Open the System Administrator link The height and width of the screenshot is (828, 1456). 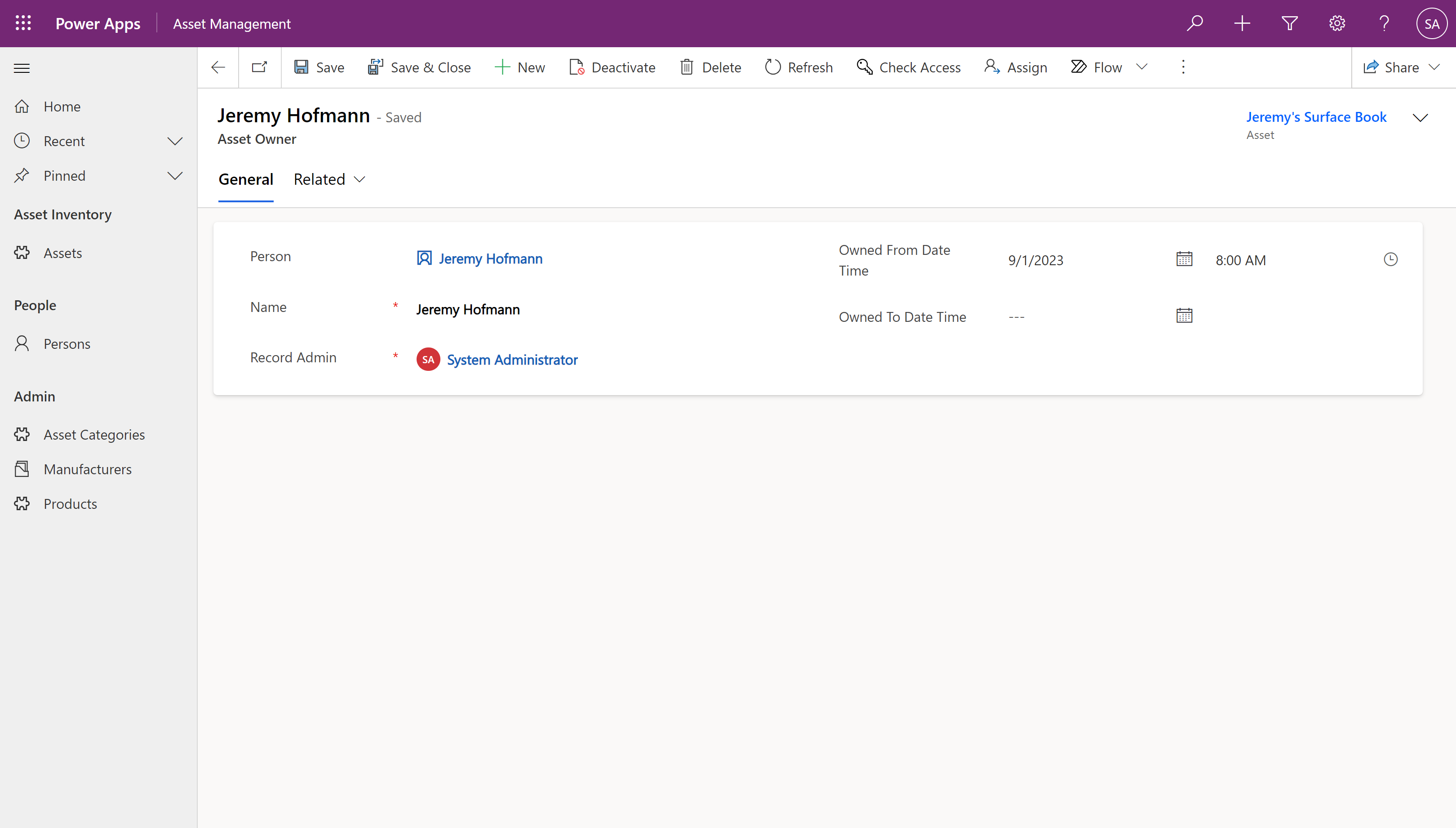click(512, 360)
